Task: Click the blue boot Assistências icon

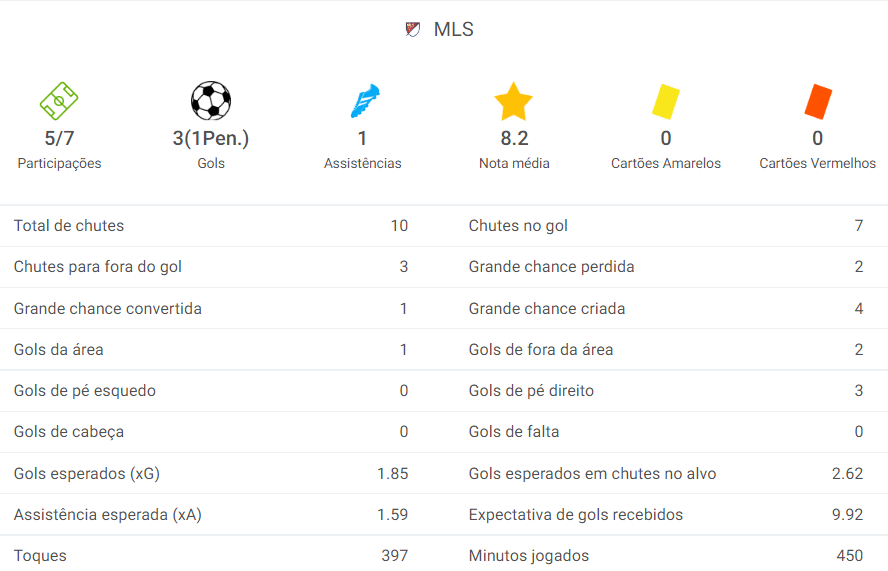Action: (363, 102)
